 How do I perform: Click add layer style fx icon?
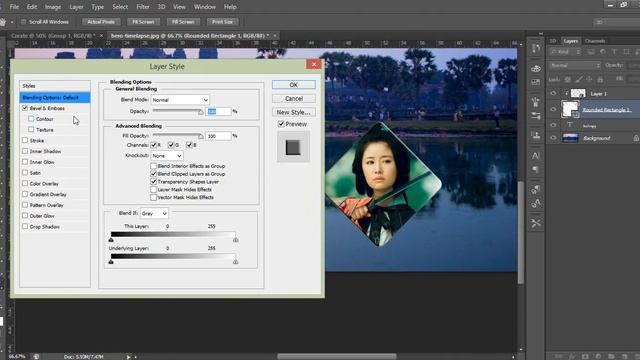tap(572, 356)
